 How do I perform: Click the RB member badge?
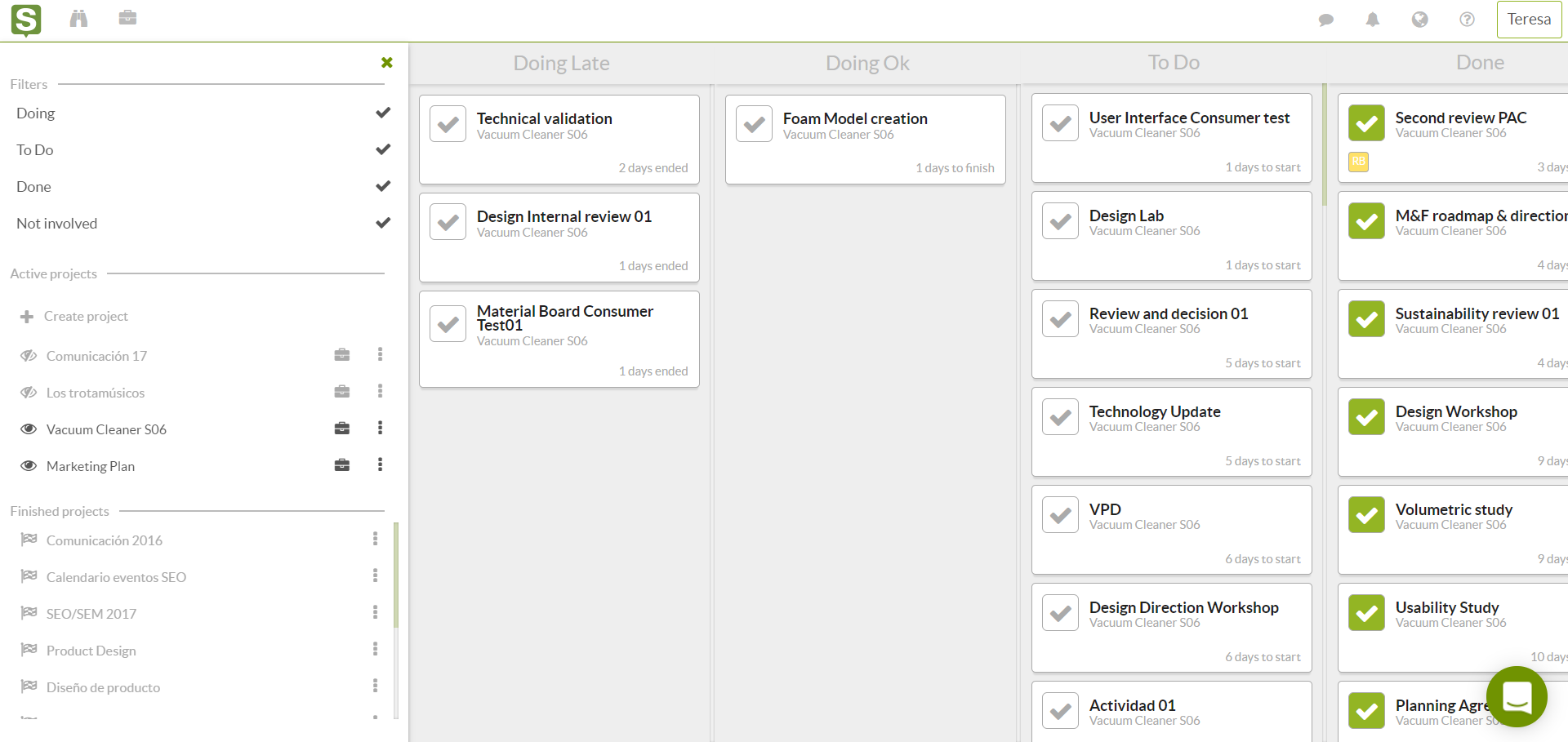click(x=1359, y=162)
